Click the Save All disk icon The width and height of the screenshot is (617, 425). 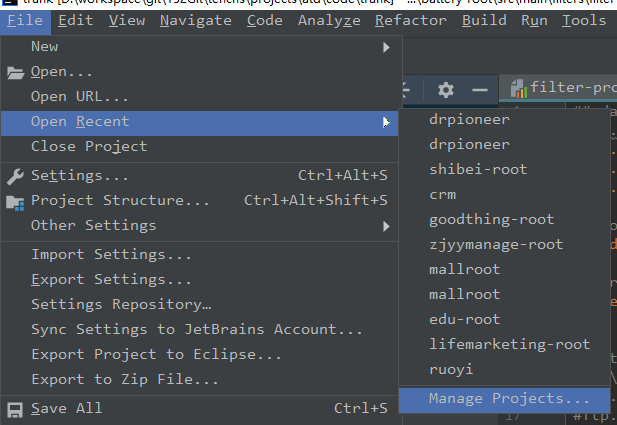15,408
